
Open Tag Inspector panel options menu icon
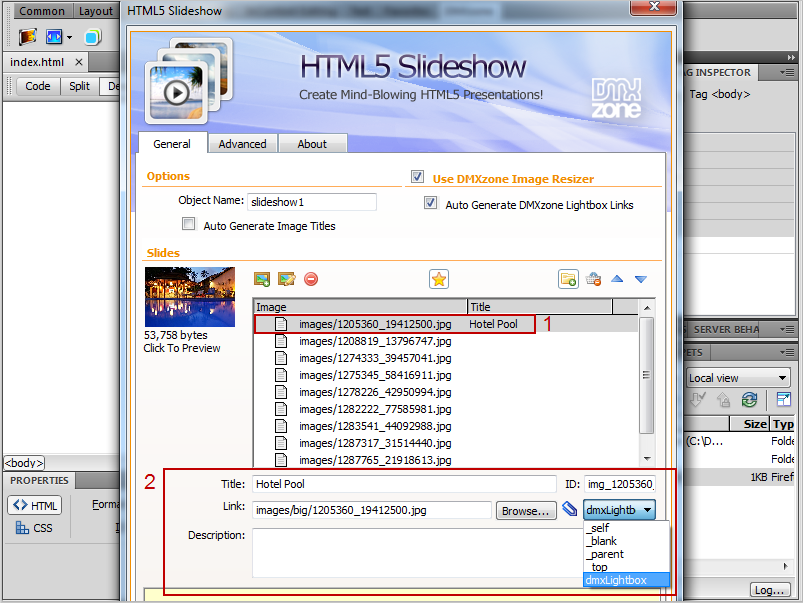point(787,73)
